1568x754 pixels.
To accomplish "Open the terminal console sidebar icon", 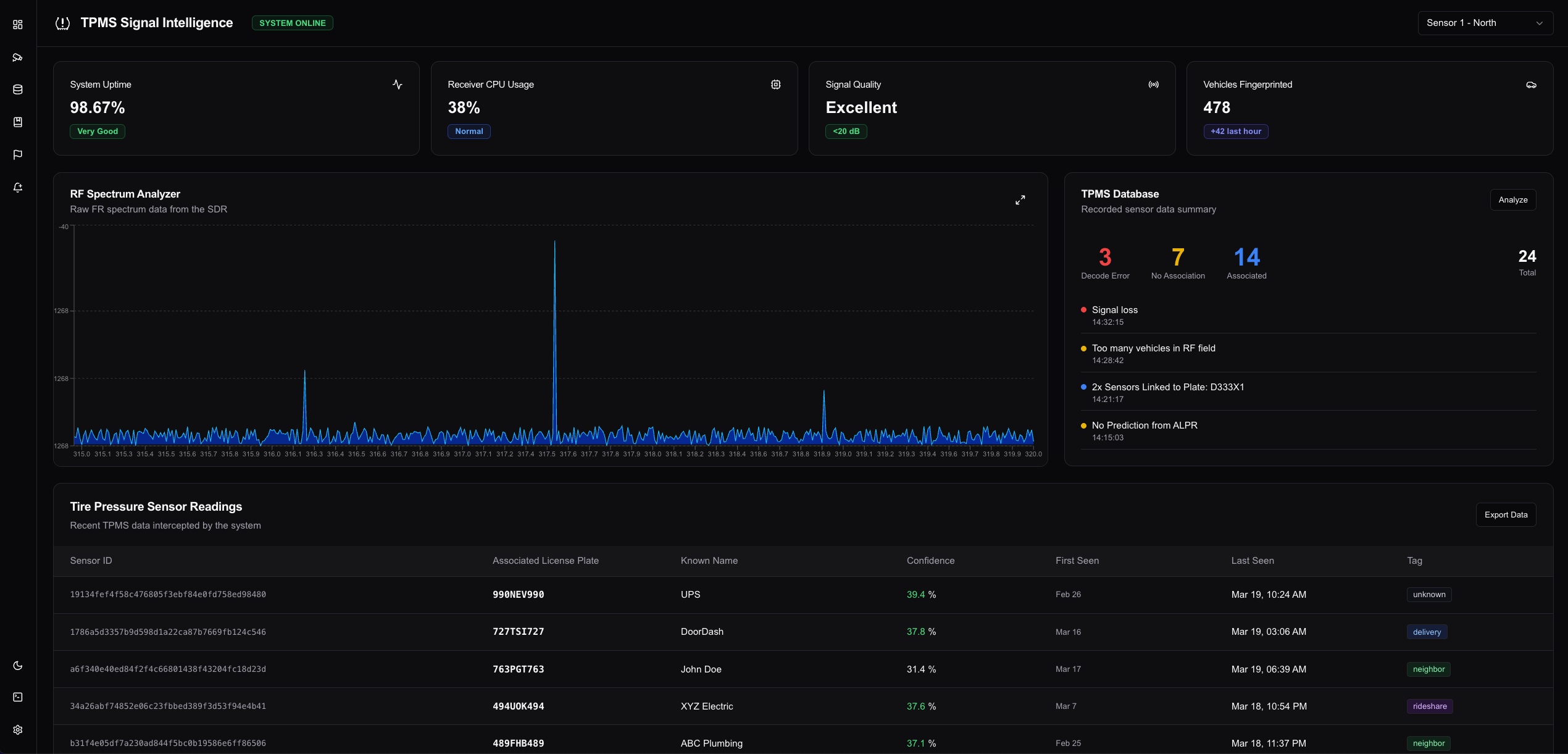I will 18,697.
